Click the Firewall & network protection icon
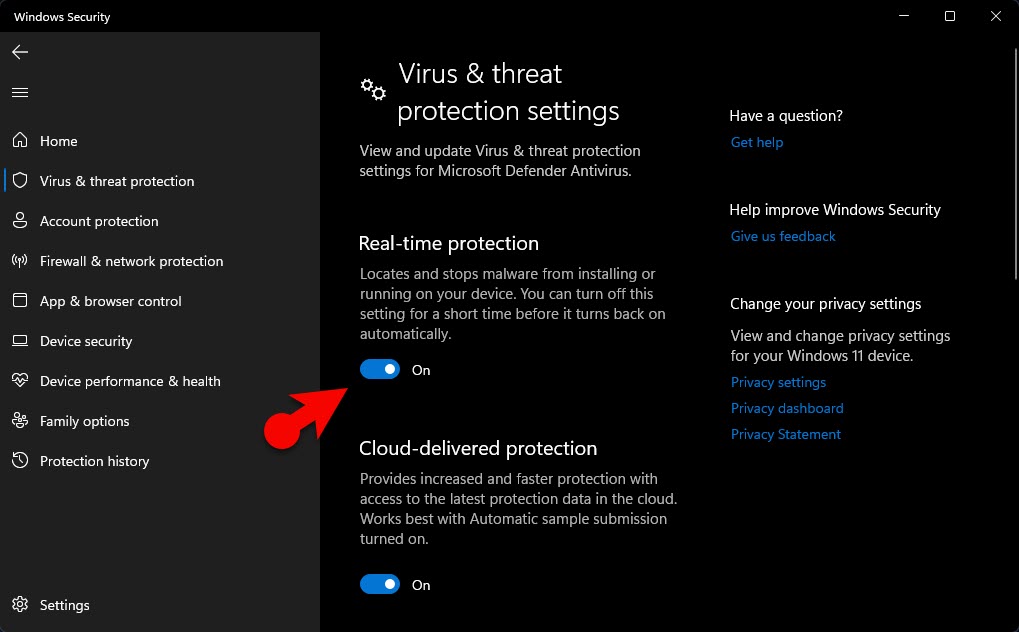Viewport: 1019px width, 632px height. (20, 261)
